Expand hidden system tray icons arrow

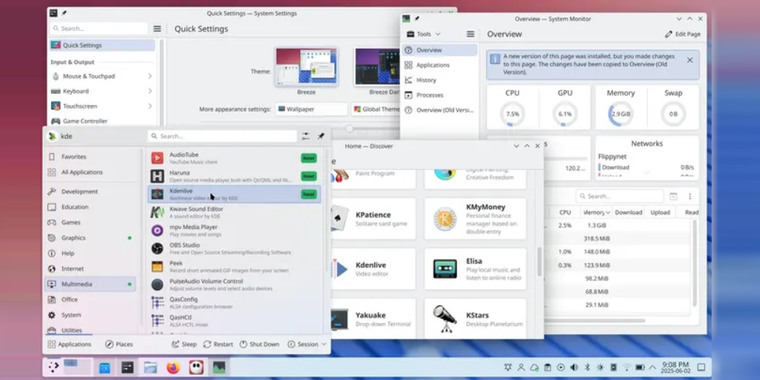652,367
